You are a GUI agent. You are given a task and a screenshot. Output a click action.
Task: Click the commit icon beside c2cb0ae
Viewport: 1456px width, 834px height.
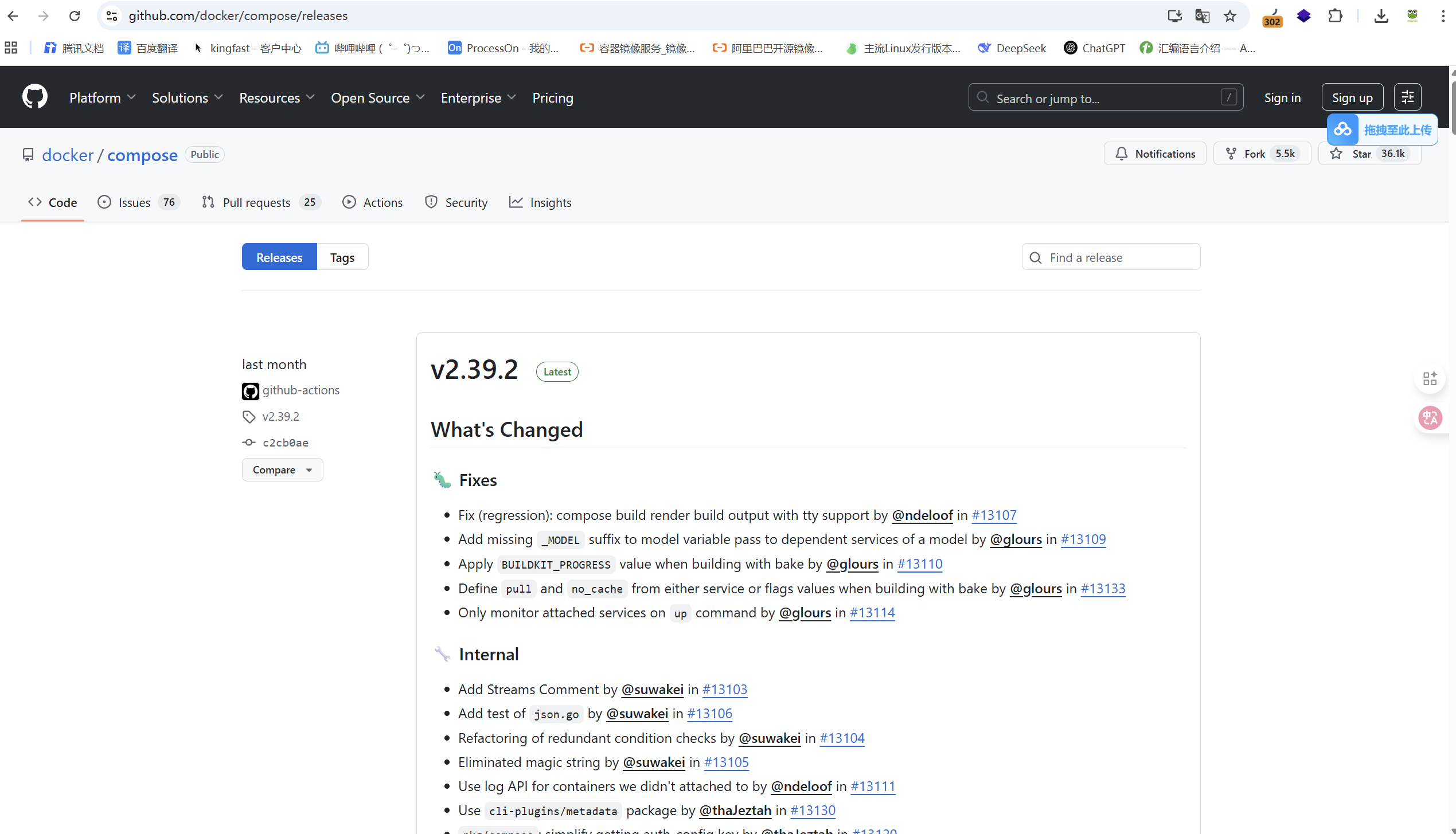point(249,443)
